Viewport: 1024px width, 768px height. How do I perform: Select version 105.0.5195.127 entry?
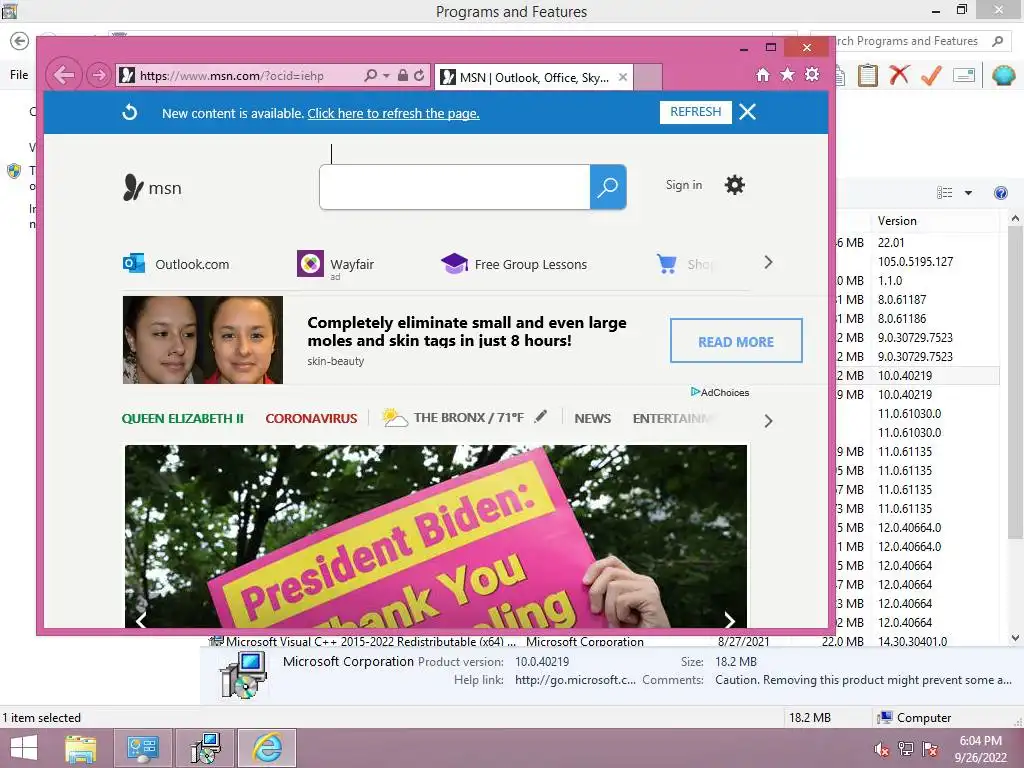(x=915, y=261)
